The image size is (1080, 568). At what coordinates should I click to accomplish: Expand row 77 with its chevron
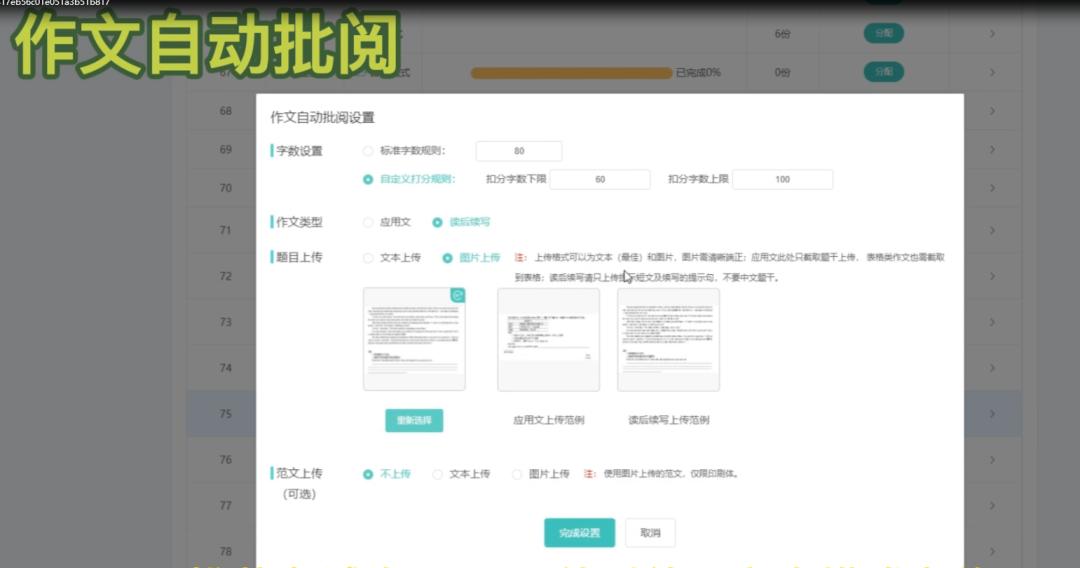993,505
